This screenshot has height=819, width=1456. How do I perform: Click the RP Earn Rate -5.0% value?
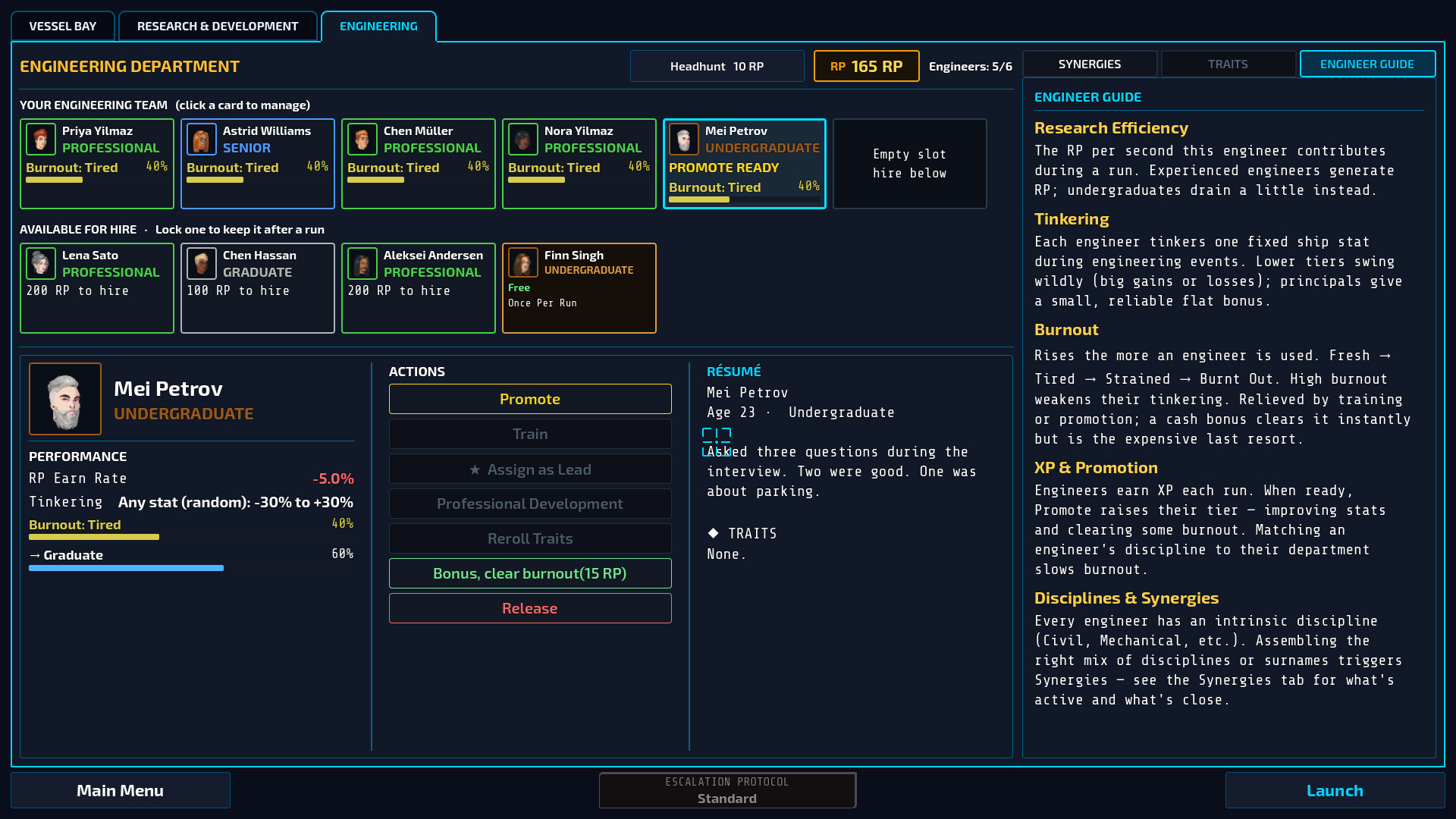[x=333, y=479]
